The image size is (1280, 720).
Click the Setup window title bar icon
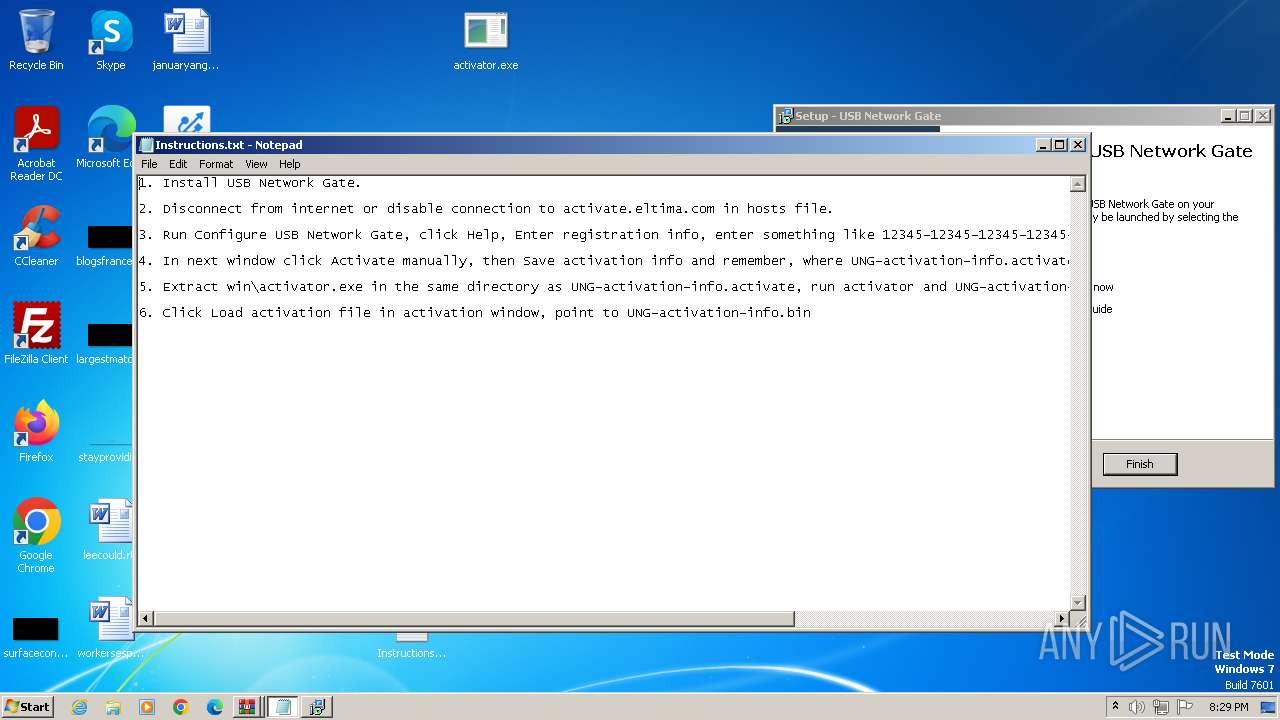coord(785,116)
